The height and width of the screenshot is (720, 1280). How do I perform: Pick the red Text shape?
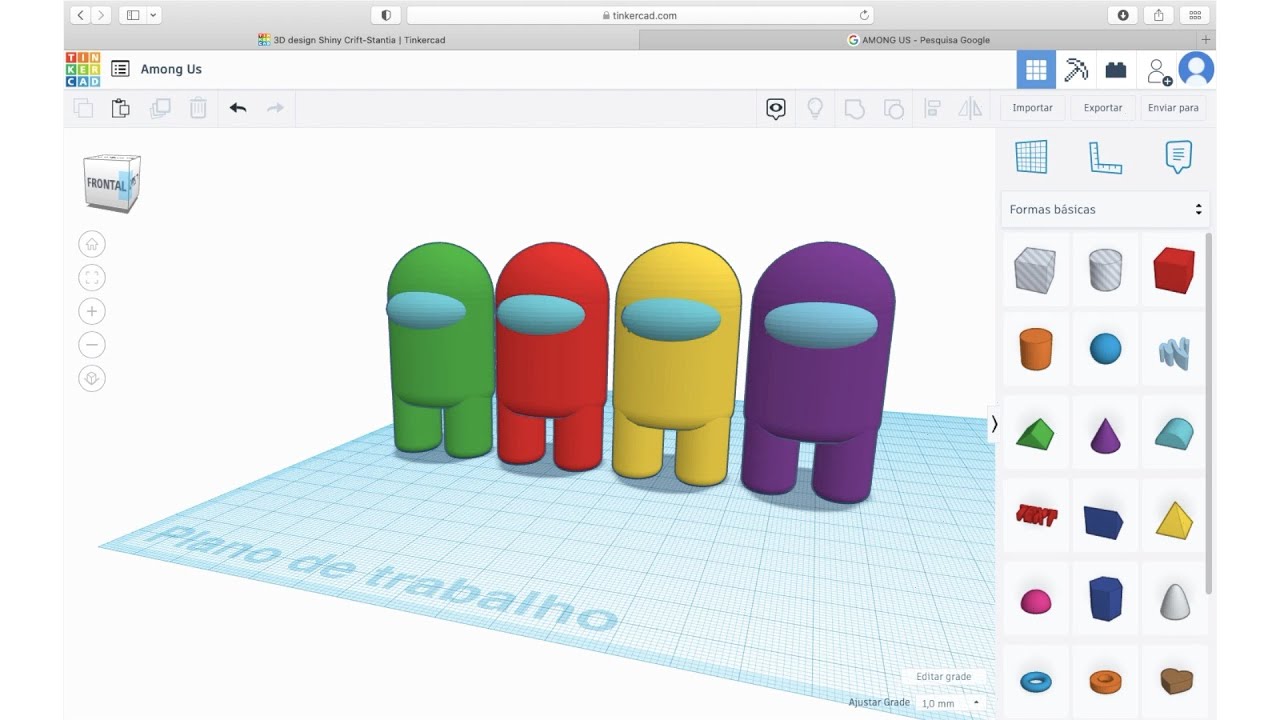coord(1036,516)
